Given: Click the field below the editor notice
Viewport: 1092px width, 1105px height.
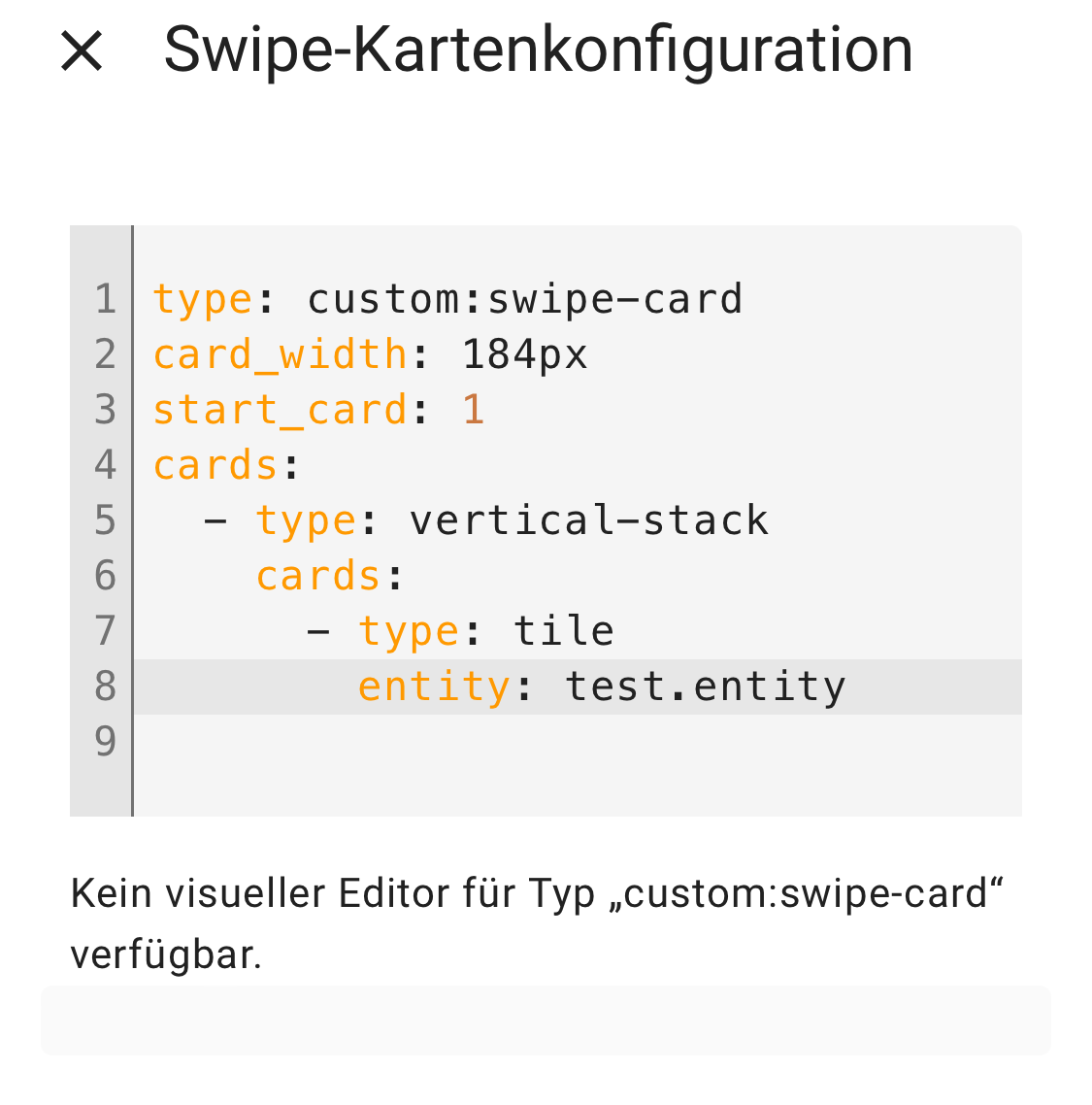Looking at the screenshot, I should tap(546, 1021).
